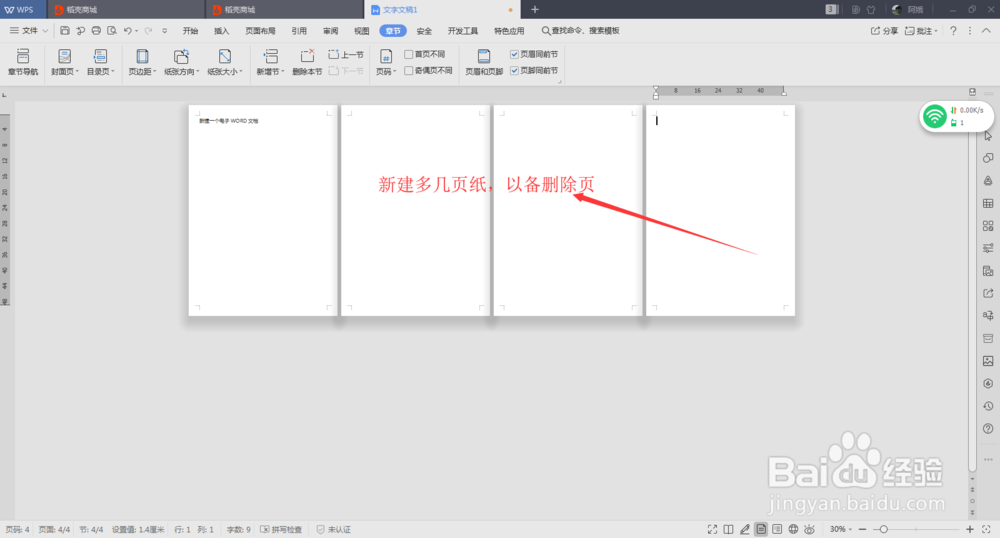Click the zoom slider handle

[x=883, y=529]
